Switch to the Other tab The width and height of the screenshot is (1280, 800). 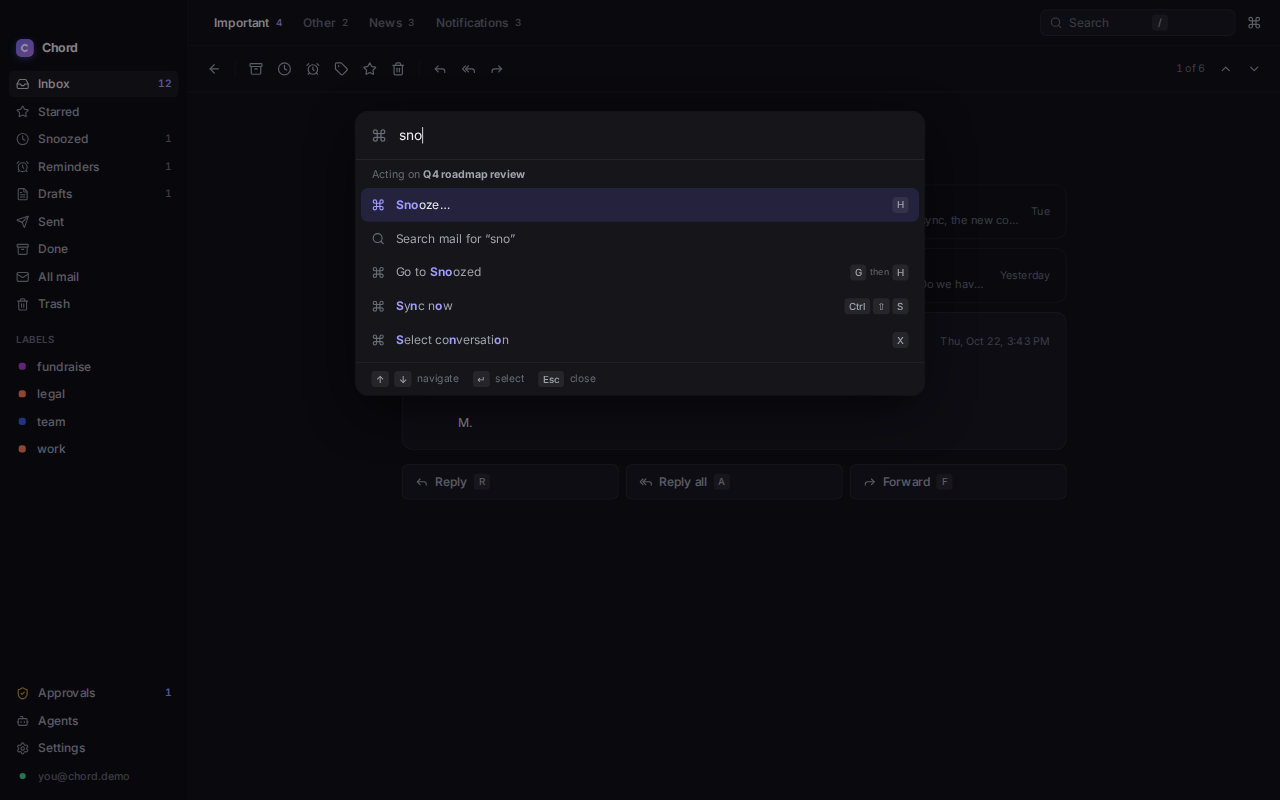(x=326, y=23)
